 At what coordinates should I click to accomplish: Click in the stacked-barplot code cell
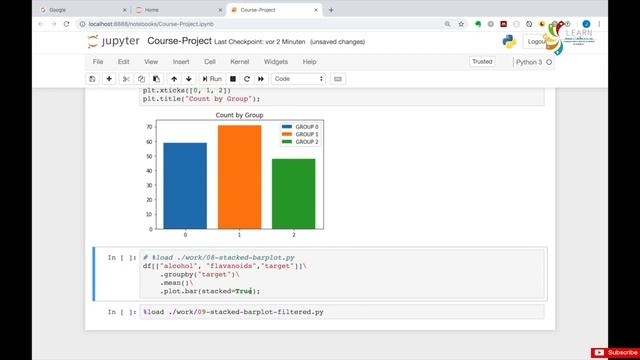(342, 274)
